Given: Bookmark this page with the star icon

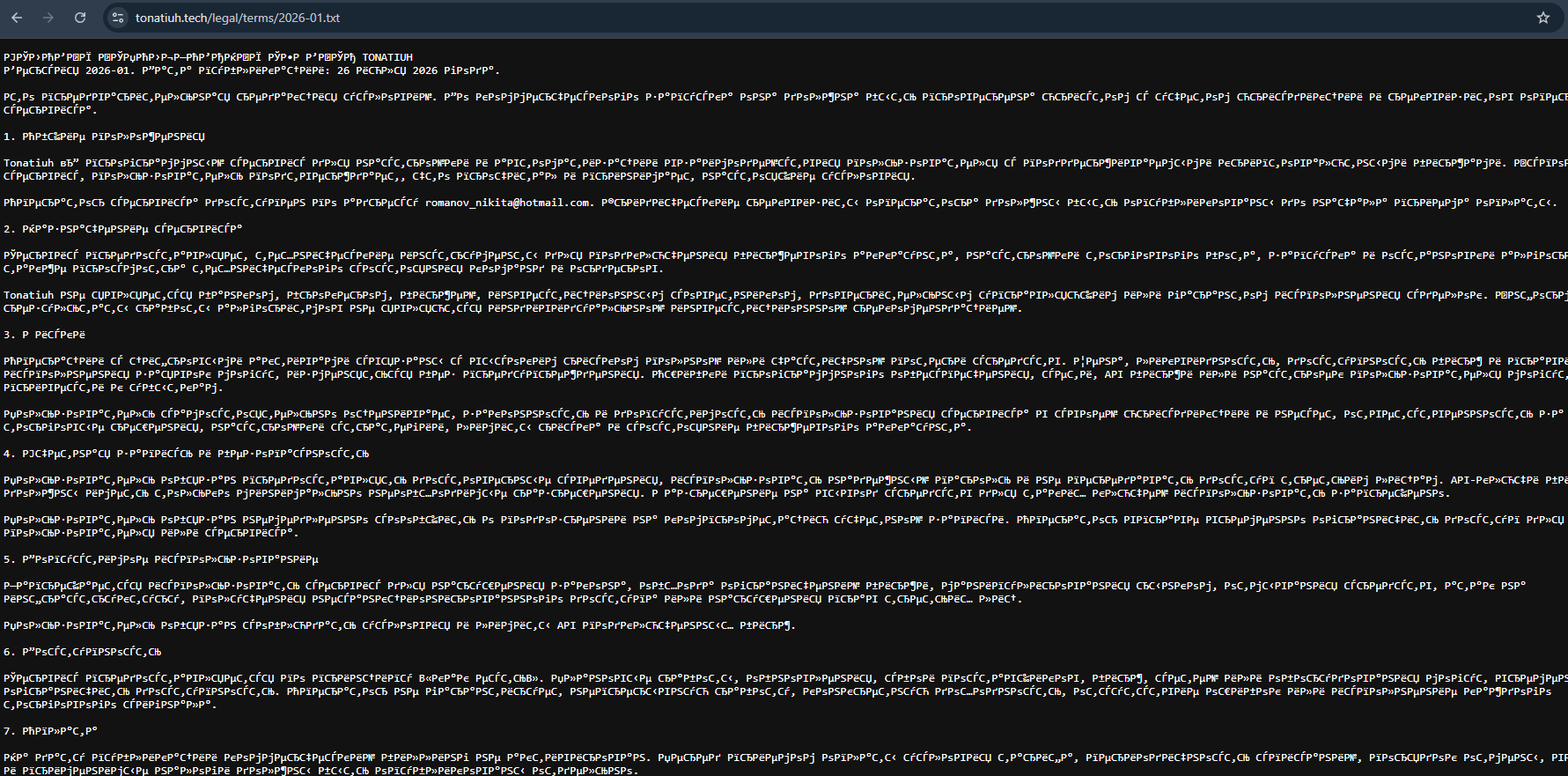Looking at the screenshot, I should [x=1543, y=18].
